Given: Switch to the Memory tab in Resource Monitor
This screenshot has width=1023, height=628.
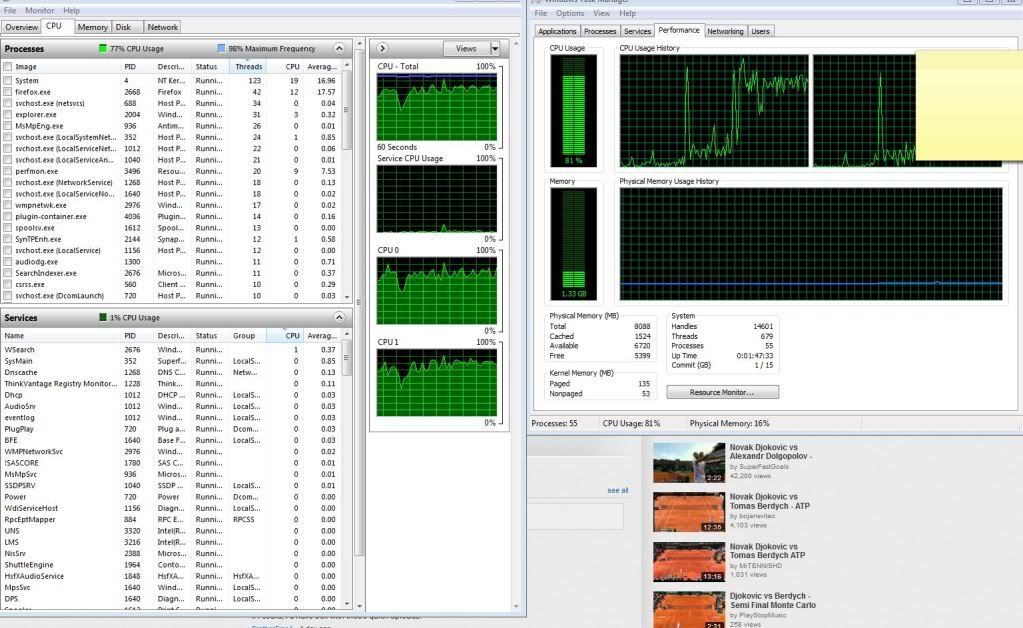Looking at the screenshot, I should coord(92,27).
